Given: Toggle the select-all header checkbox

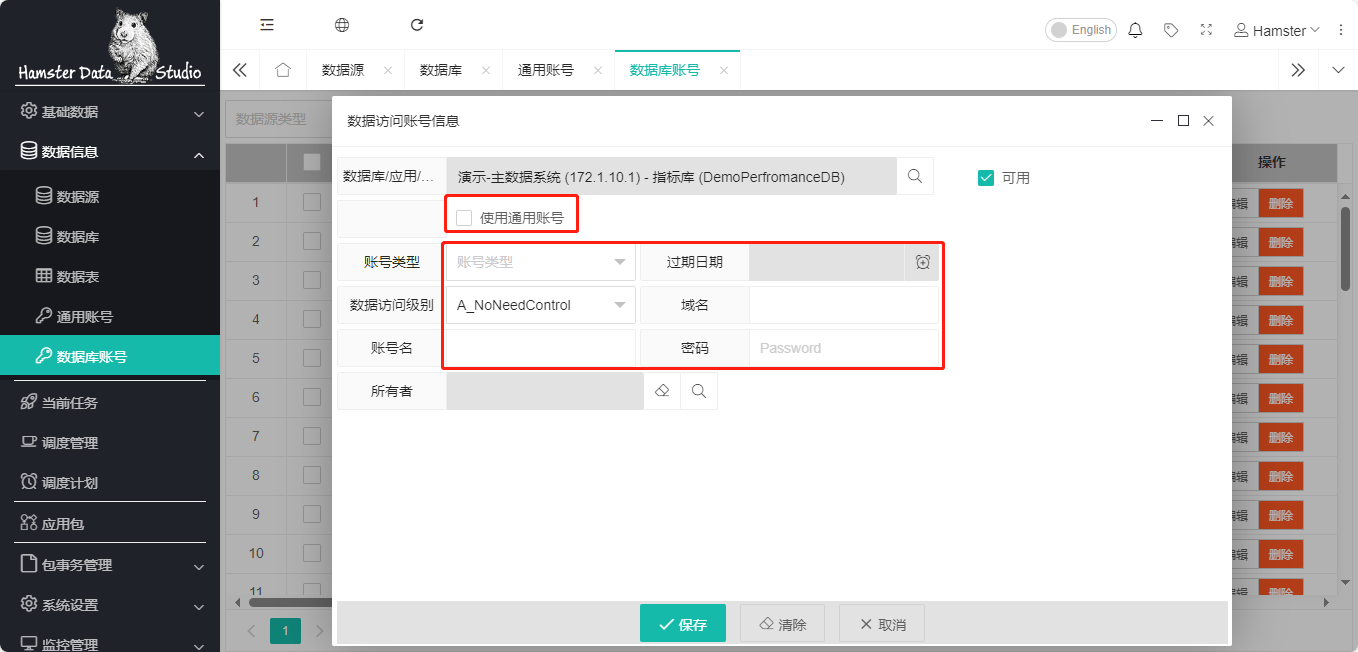Looking at the screenshot, I should (x=312, y=162).
